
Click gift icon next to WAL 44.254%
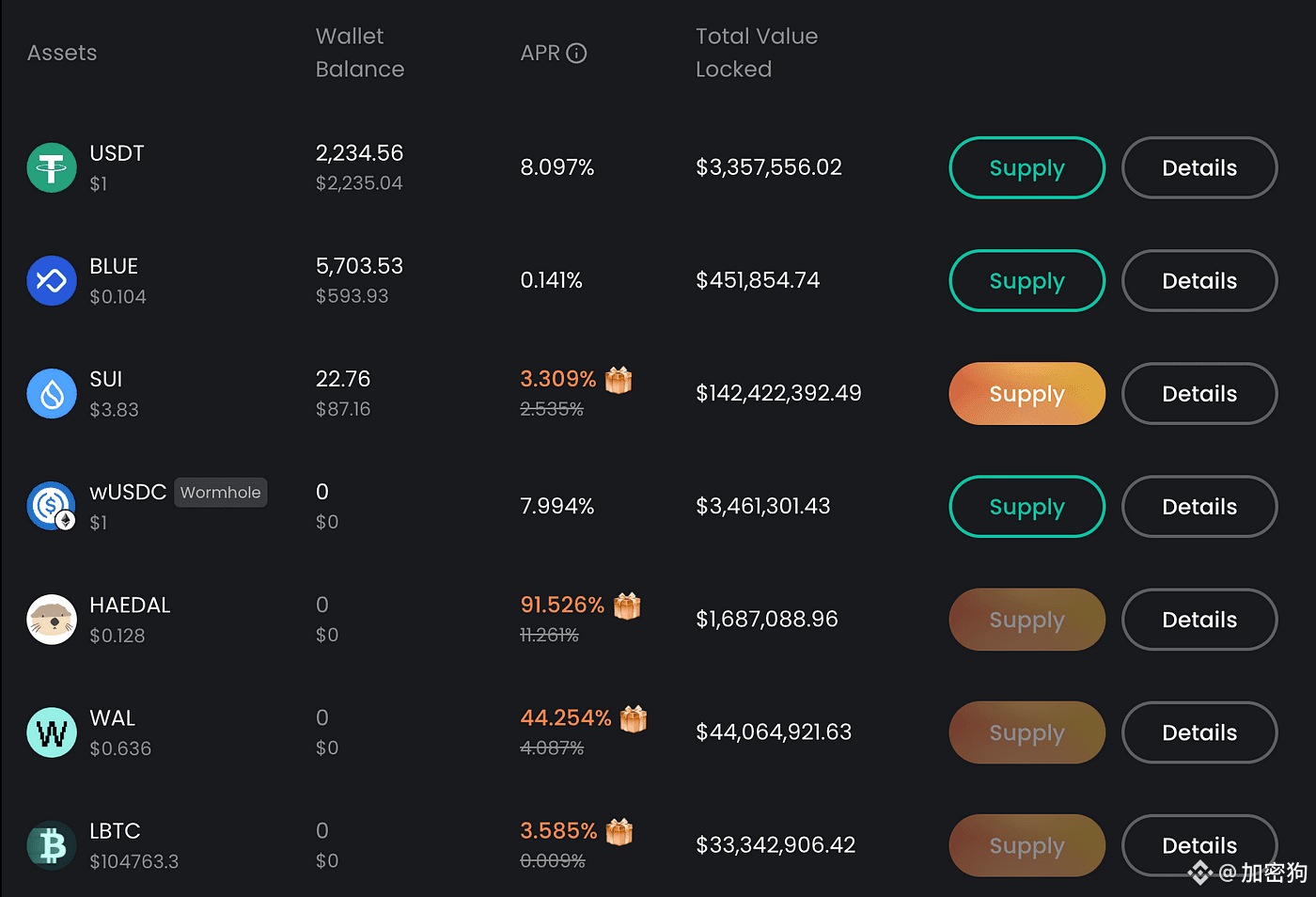click(x=634, y=718)
